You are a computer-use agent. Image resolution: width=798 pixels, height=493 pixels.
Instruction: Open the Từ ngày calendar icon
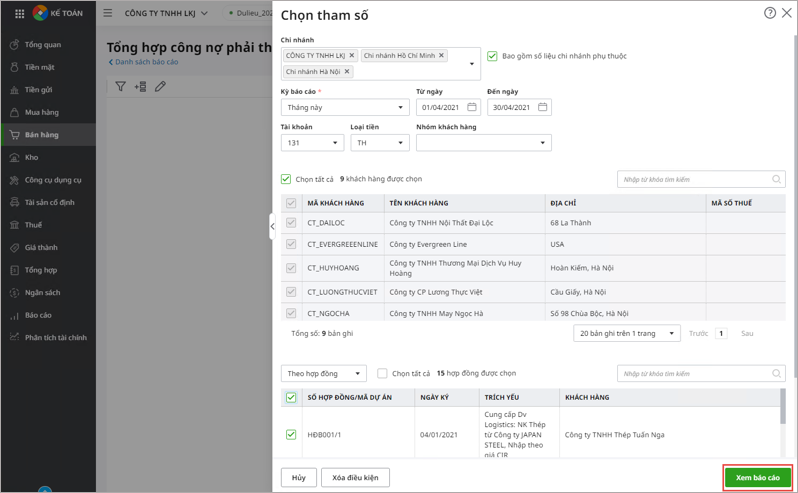click(472, 107)
